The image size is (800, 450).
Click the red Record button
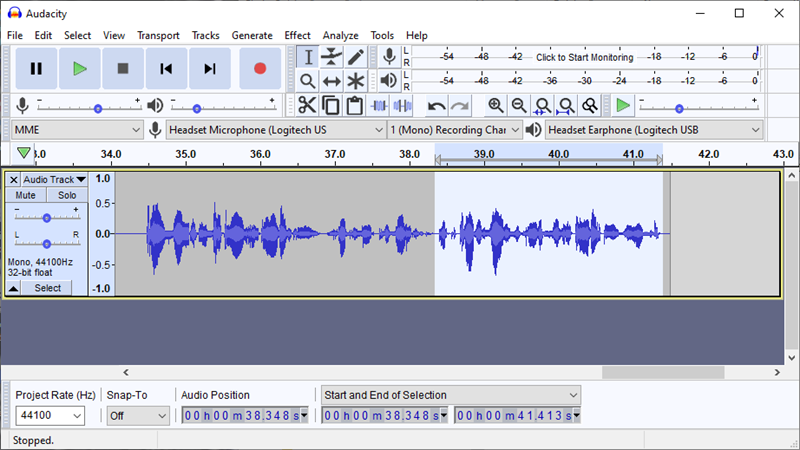point(260,68)
